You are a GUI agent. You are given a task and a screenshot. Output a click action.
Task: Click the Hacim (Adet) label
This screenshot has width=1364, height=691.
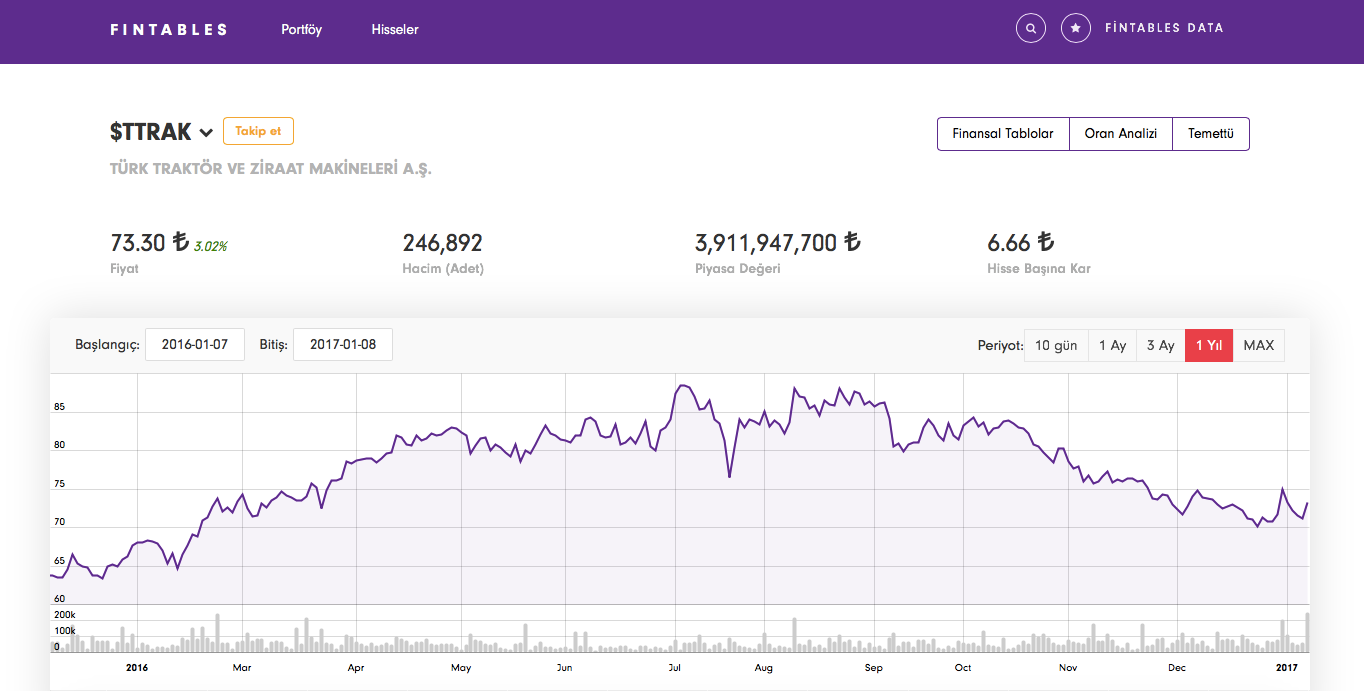point(443,268)
